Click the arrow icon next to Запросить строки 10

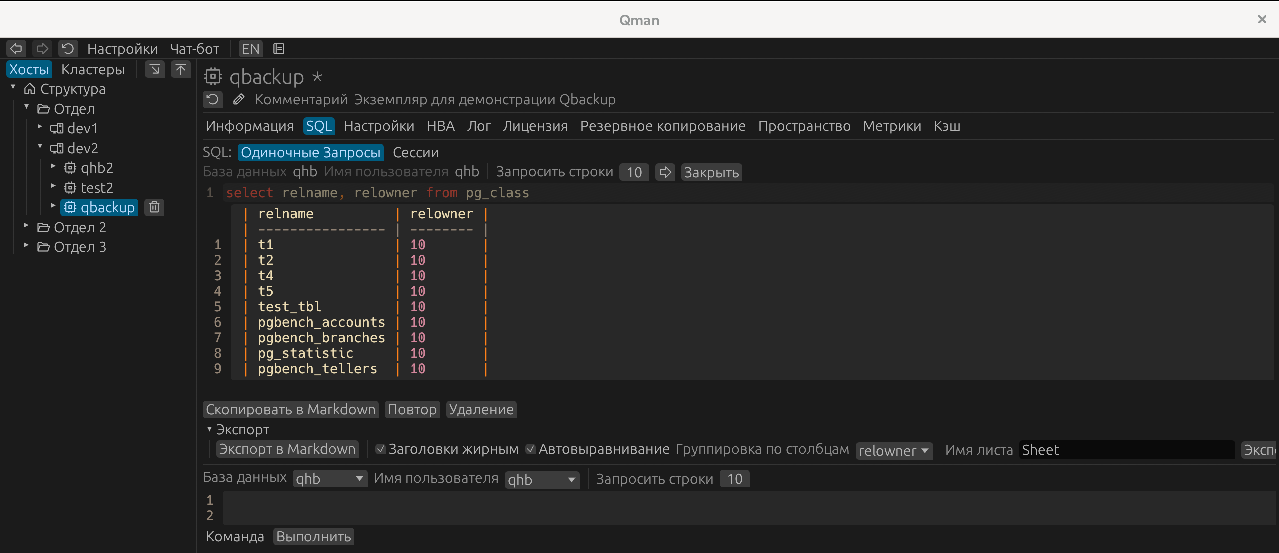(665, 172)
